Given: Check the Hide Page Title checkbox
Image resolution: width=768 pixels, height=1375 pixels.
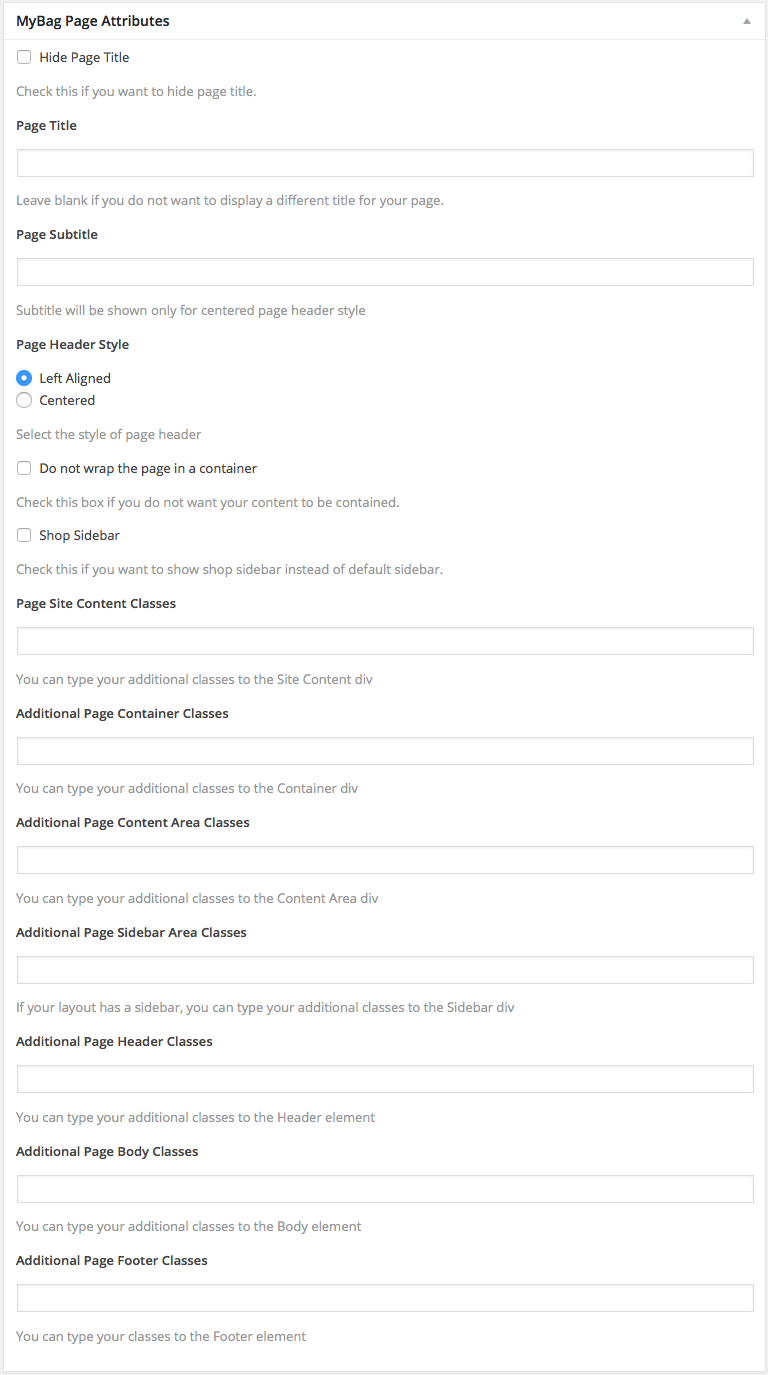Looking at the screenshot, I should [x=24, y=57].
